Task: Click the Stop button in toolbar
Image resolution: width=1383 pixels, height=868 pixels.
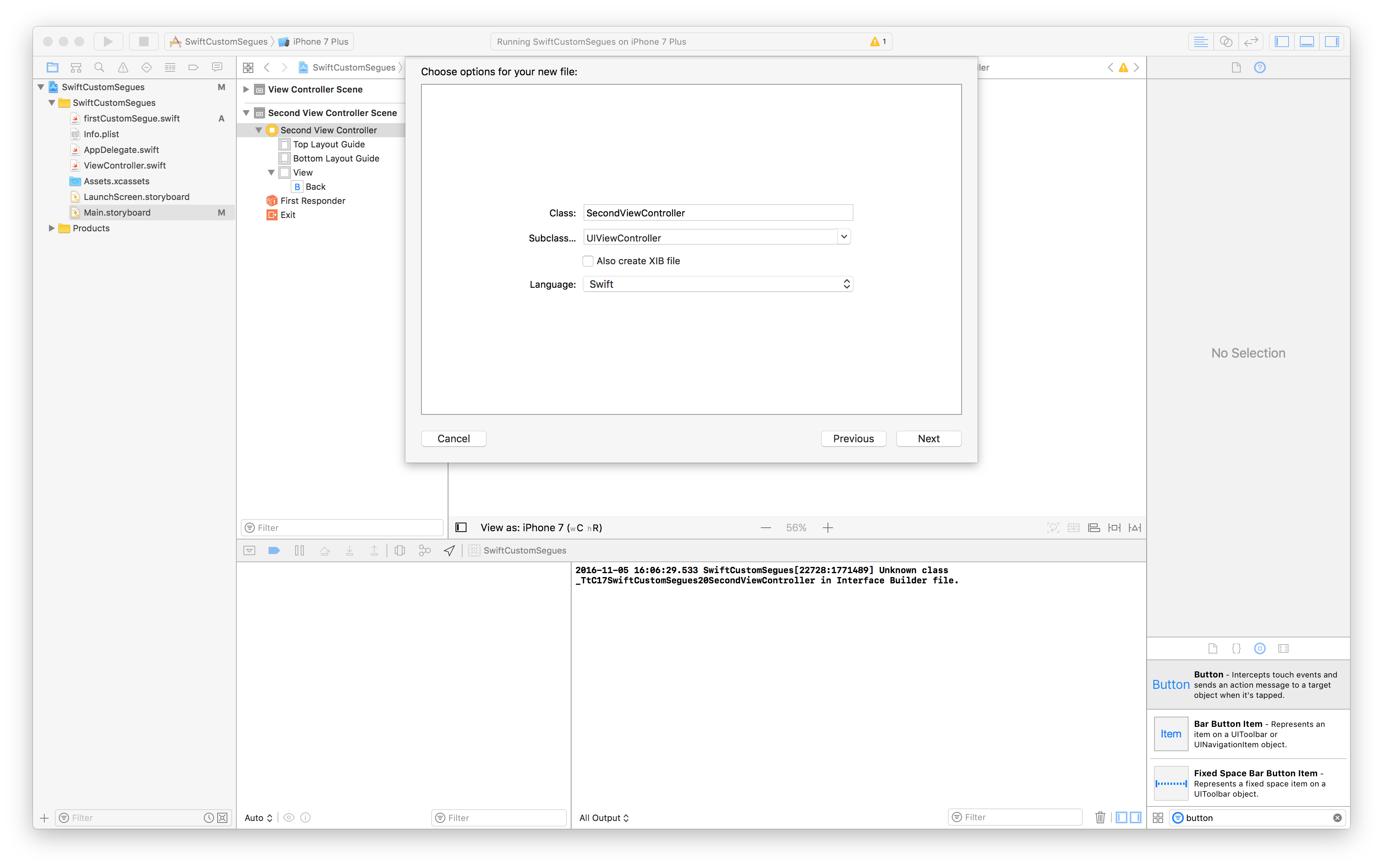Action: (143, 41)
